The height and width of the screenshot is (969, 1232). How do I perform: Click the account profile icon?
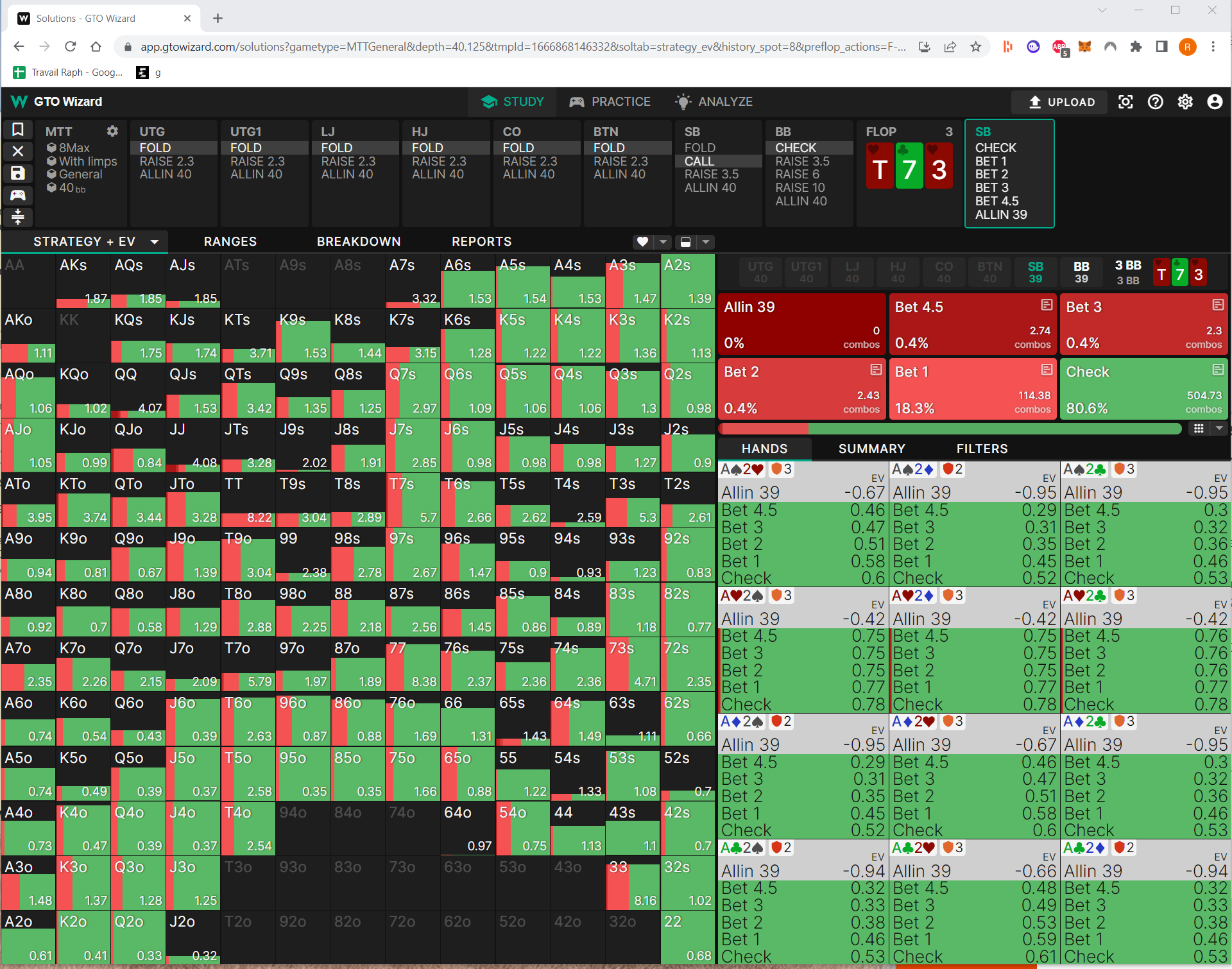[x=1215, y=102]
